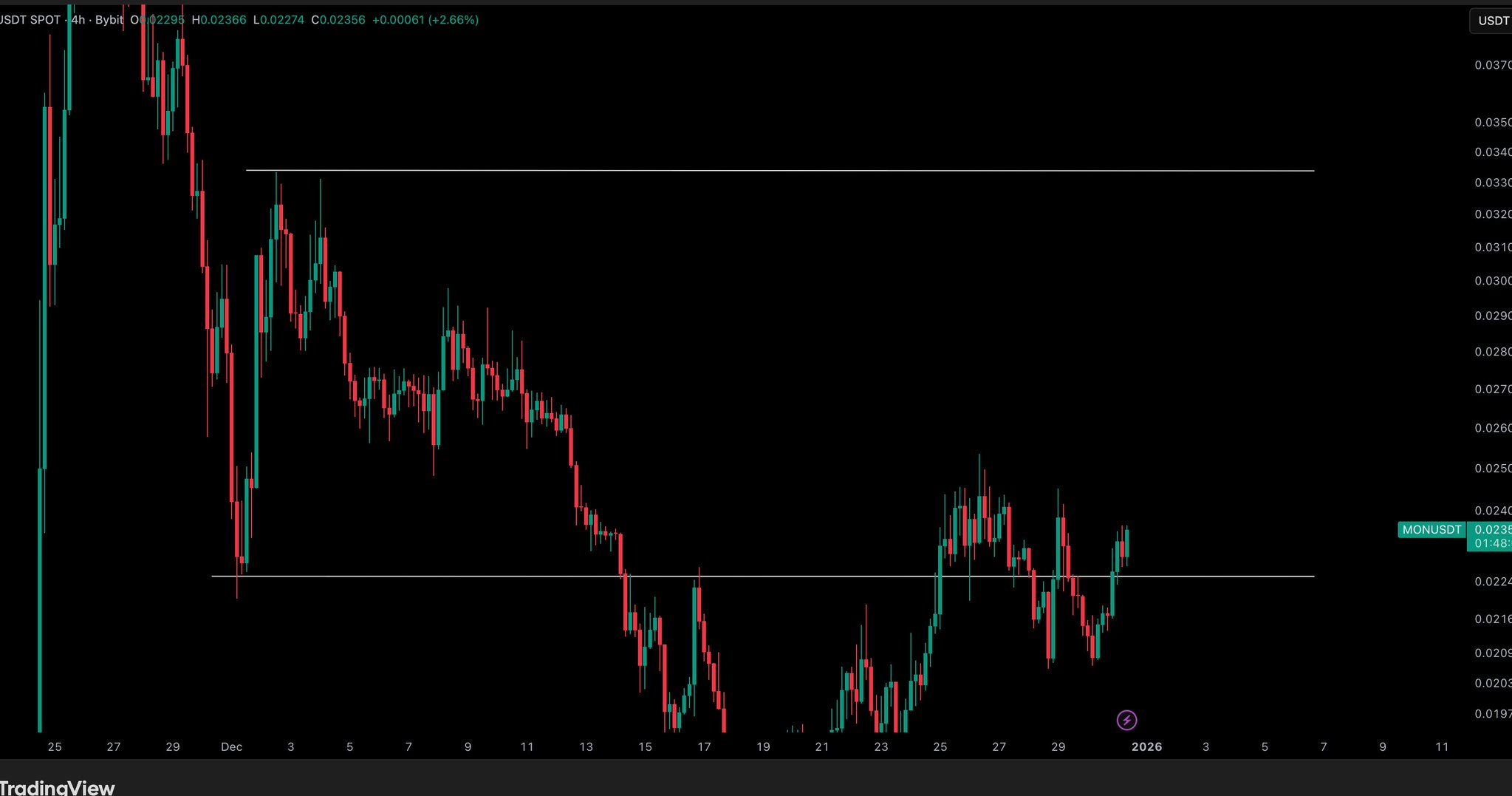Open the USDT currency selector
Viewport: 1512px width, 796px height.
1491,21
